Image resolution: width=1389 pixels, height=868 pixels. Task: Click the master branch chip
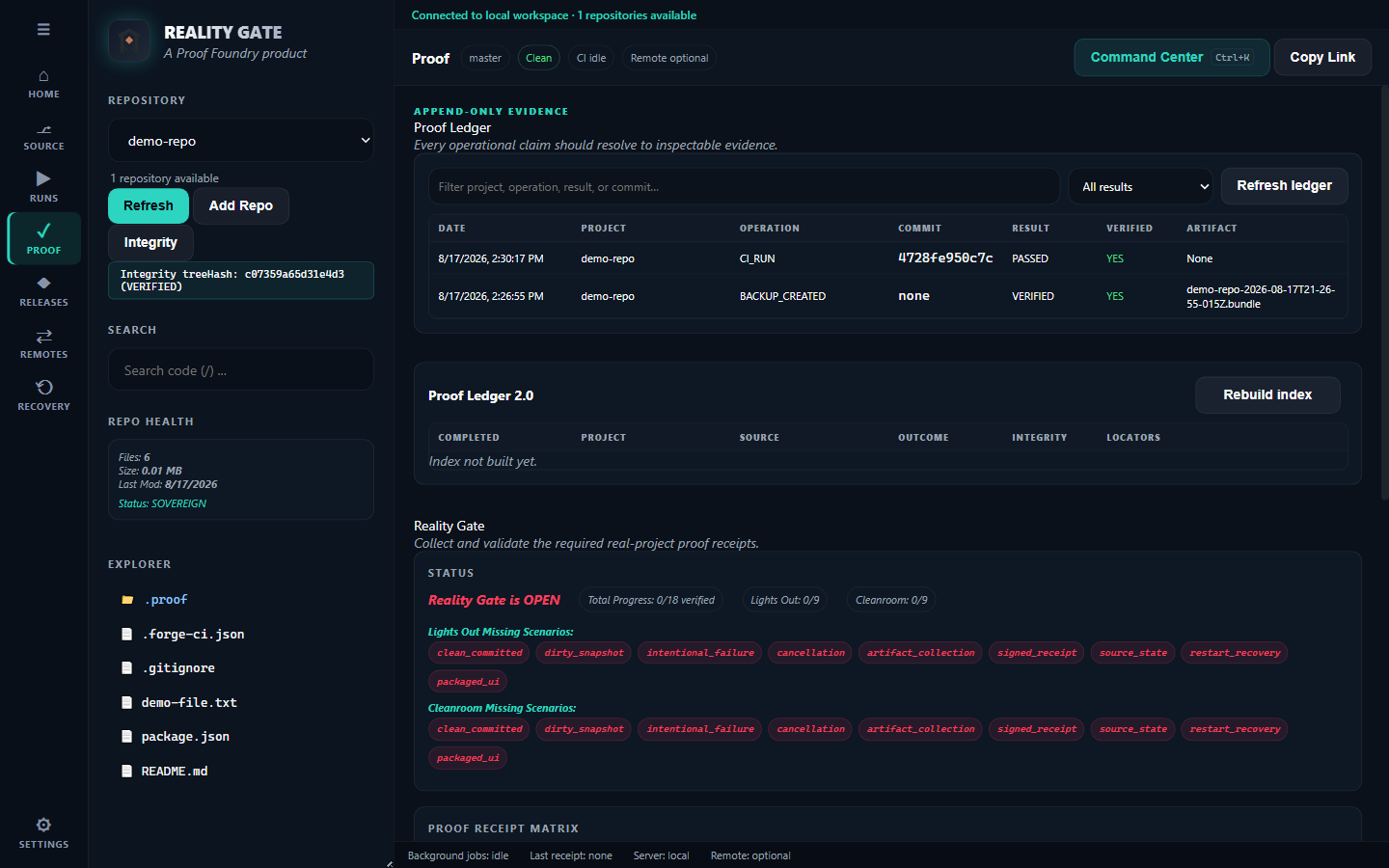coord(485,58)
